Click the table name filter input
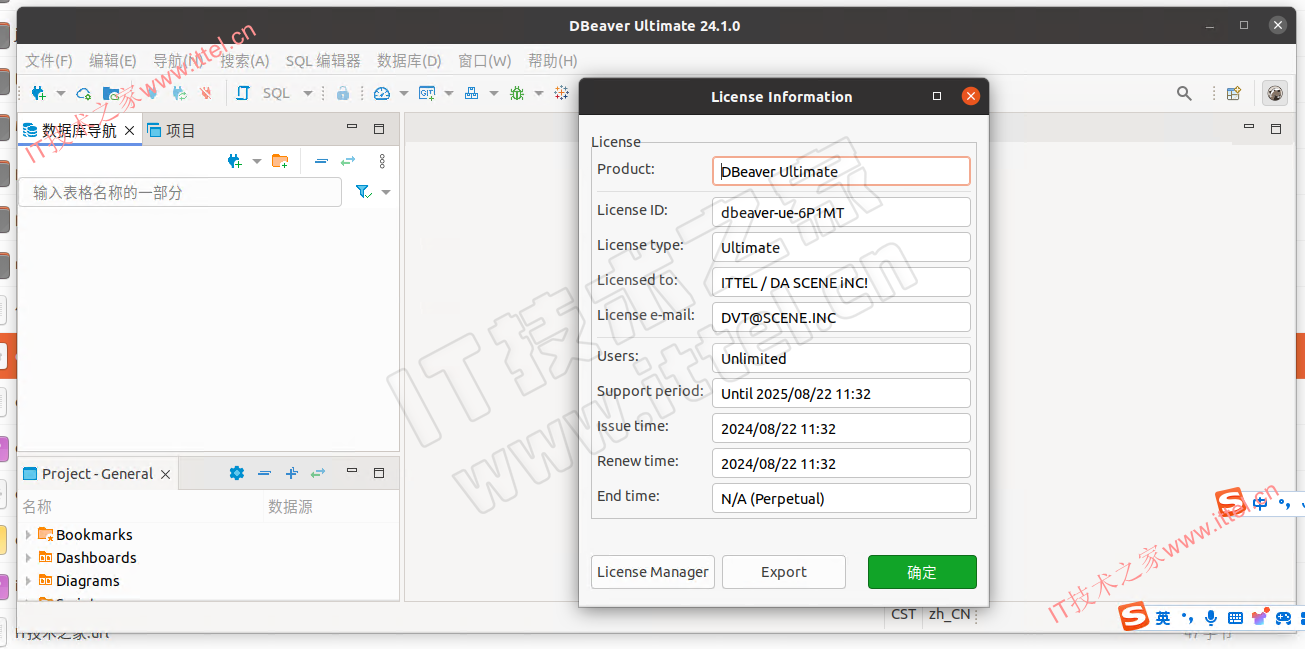Viewport: 1305px width, 649px height. click(180, 192)
